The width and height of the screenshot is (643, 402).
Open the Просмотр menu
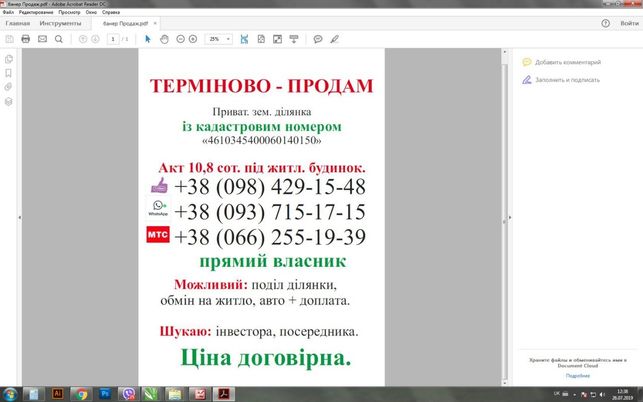(69, 12)
